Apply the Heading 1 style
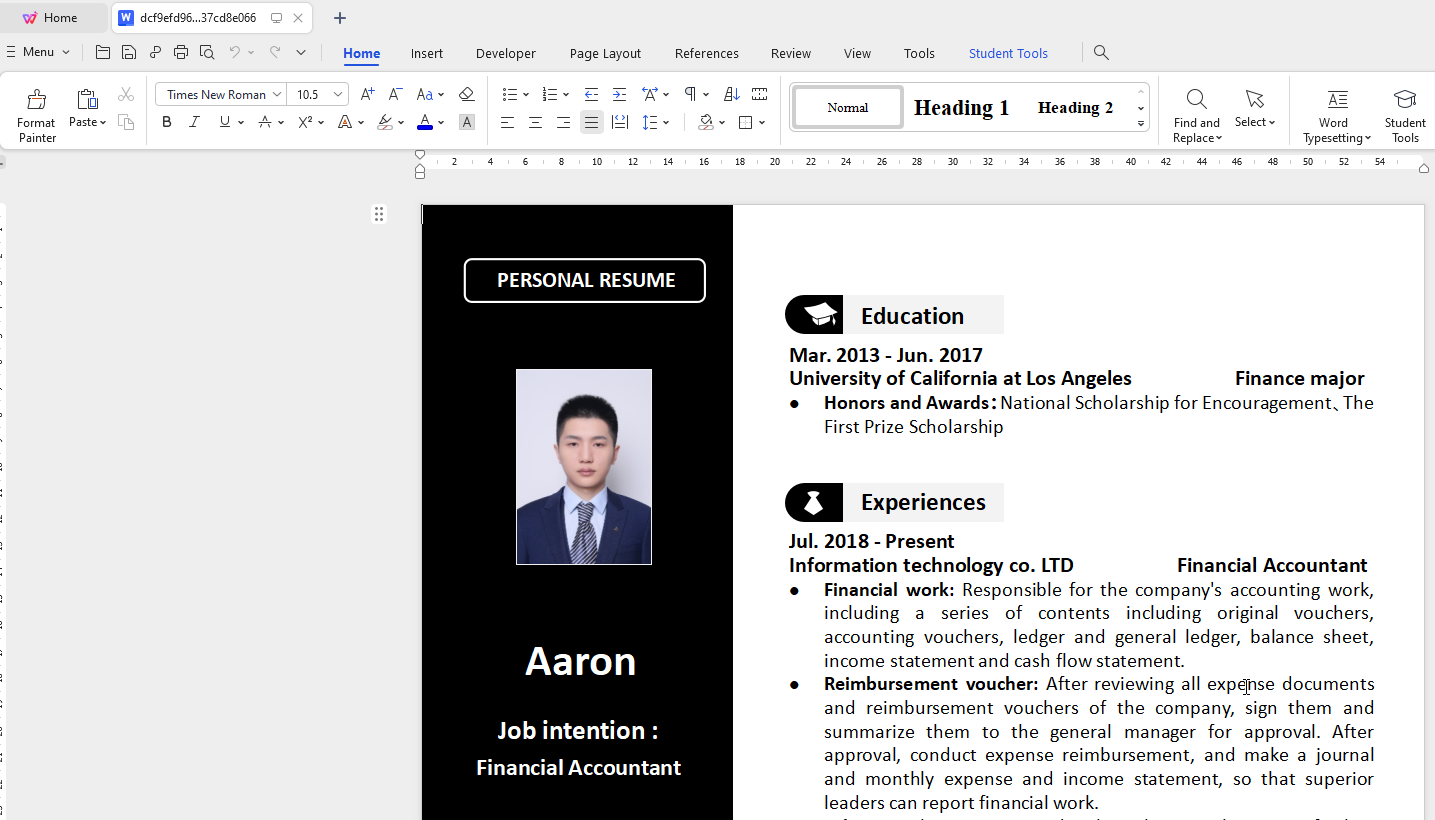Screen dimensions: 1435x820 [960, 107]
